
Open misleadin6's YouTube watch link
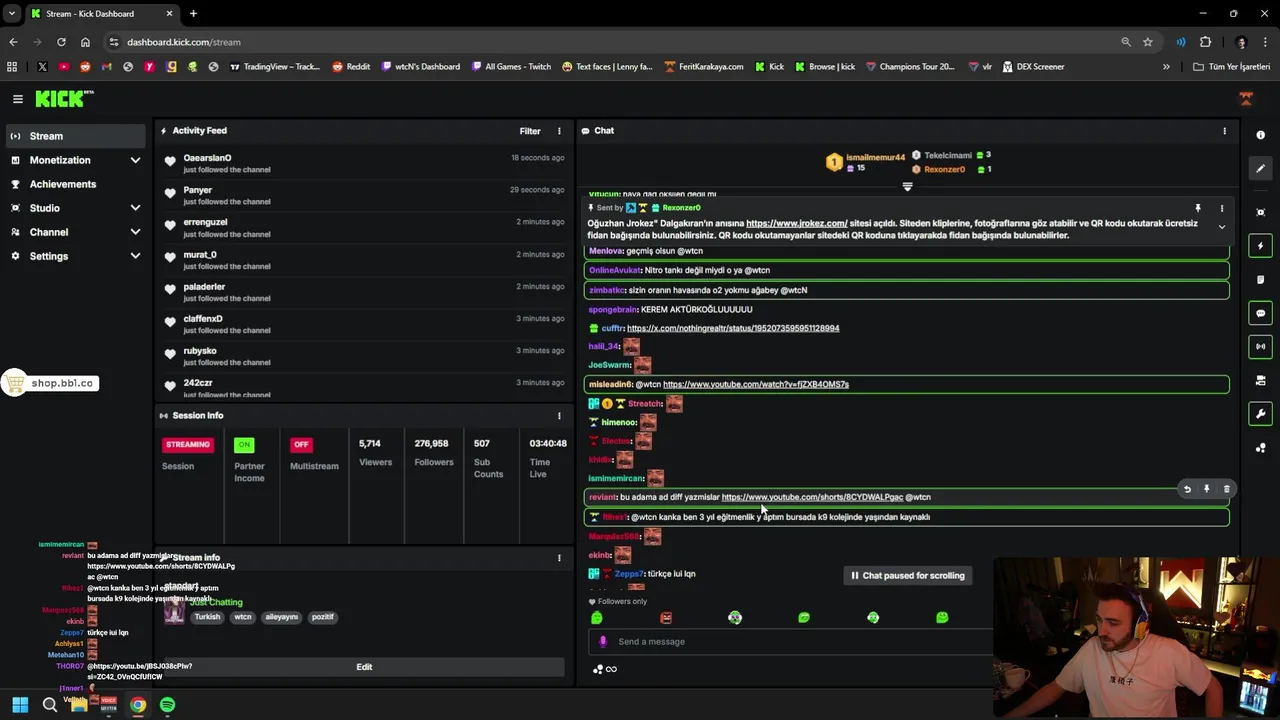coord(756,384)
